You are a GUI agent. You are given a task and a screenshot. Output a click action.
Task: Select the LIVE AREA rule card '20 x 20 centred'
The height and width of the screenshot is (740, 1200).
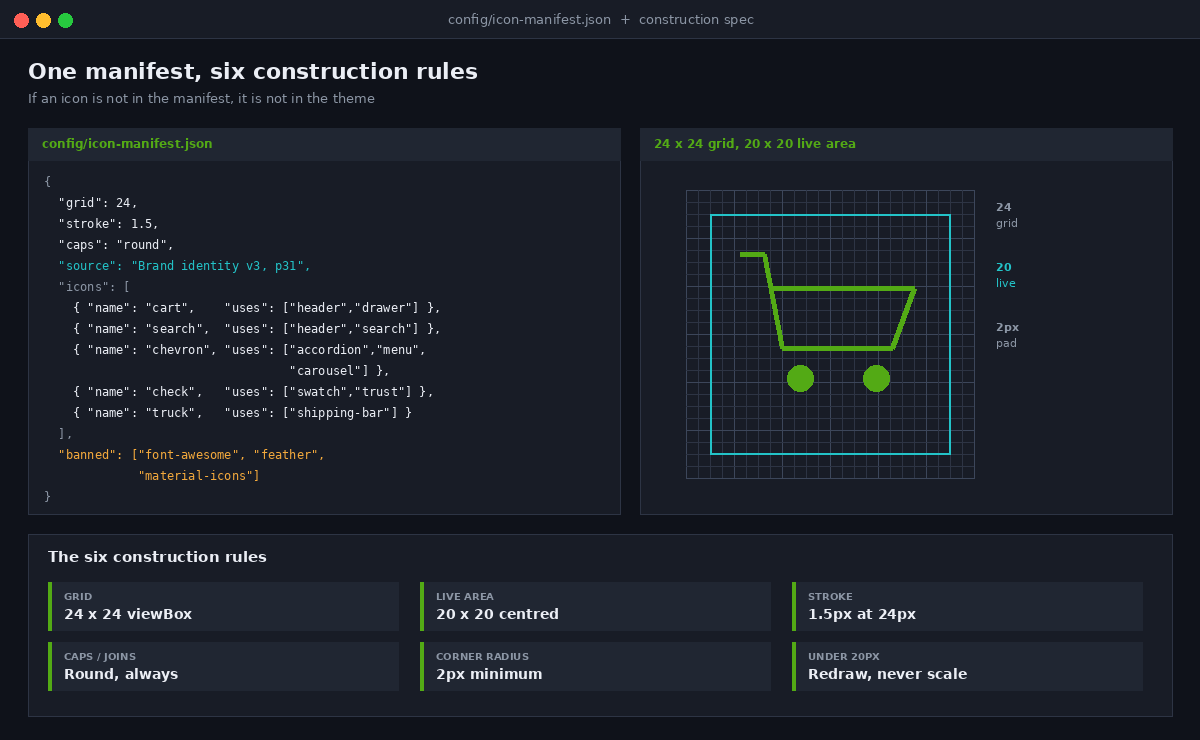pos(595,606)
